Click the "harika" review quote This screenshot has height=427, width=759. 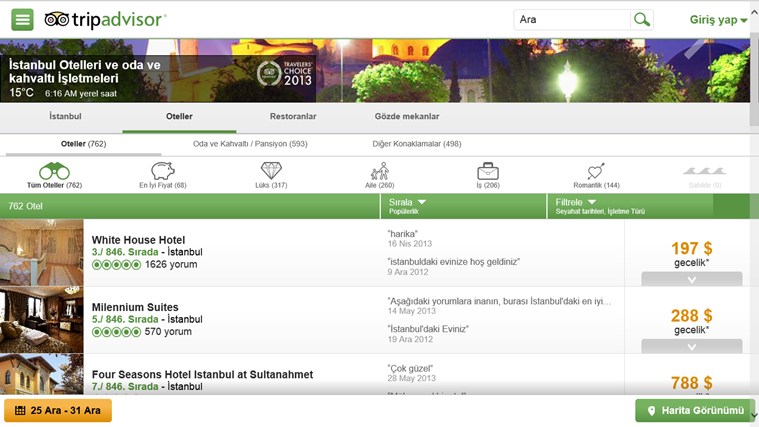(402, 234)
